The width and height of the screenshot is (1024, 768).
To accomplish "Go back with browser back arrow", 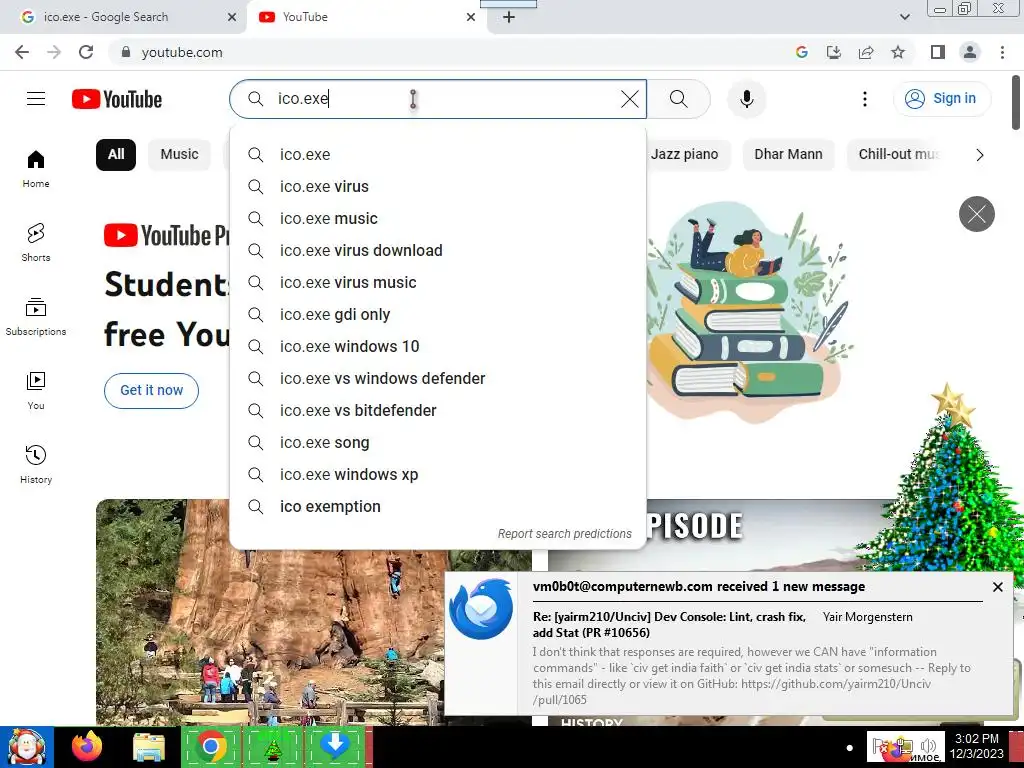I will click(x=22, y=52).
